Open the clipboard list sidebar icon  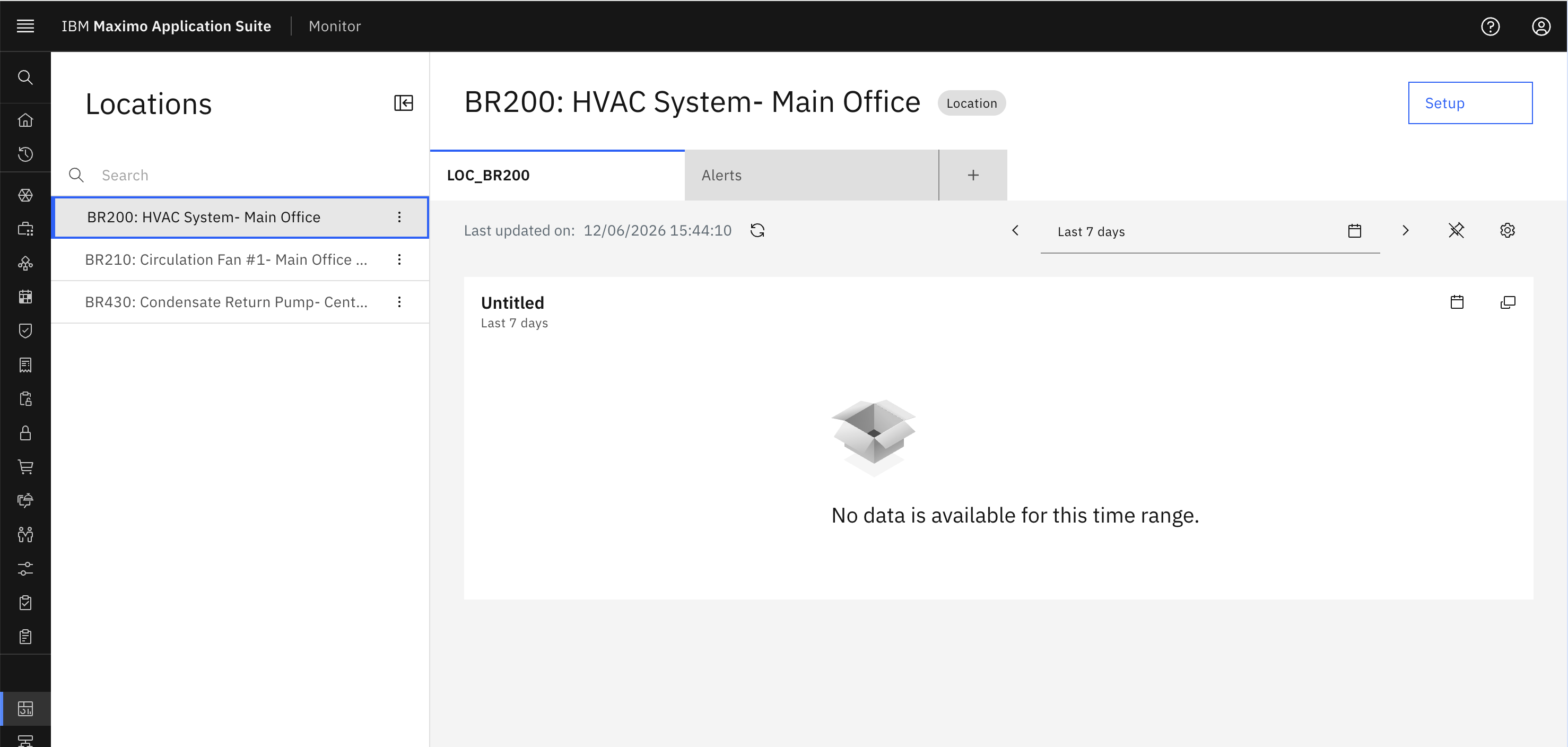pyautogui.click(x=25, y=637)
